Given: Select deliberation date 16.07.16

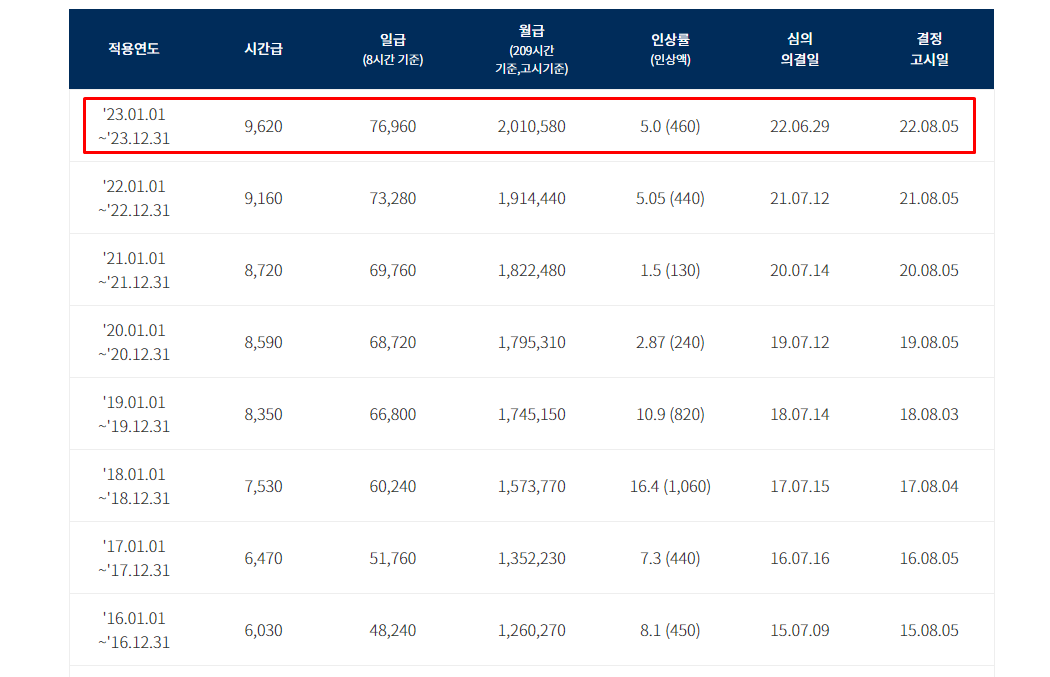Looking at the screenshot, I should point(800,558).
